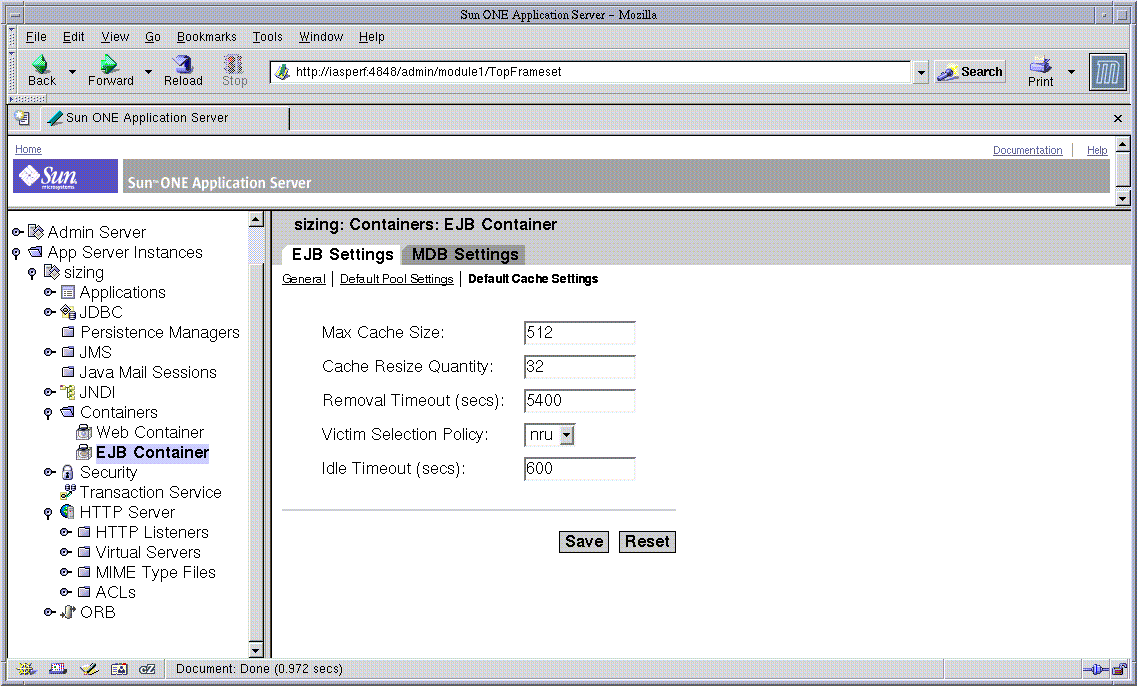Screen dimensions: 1137x686
Task: Collapse the Containers node
Action: 48,413
